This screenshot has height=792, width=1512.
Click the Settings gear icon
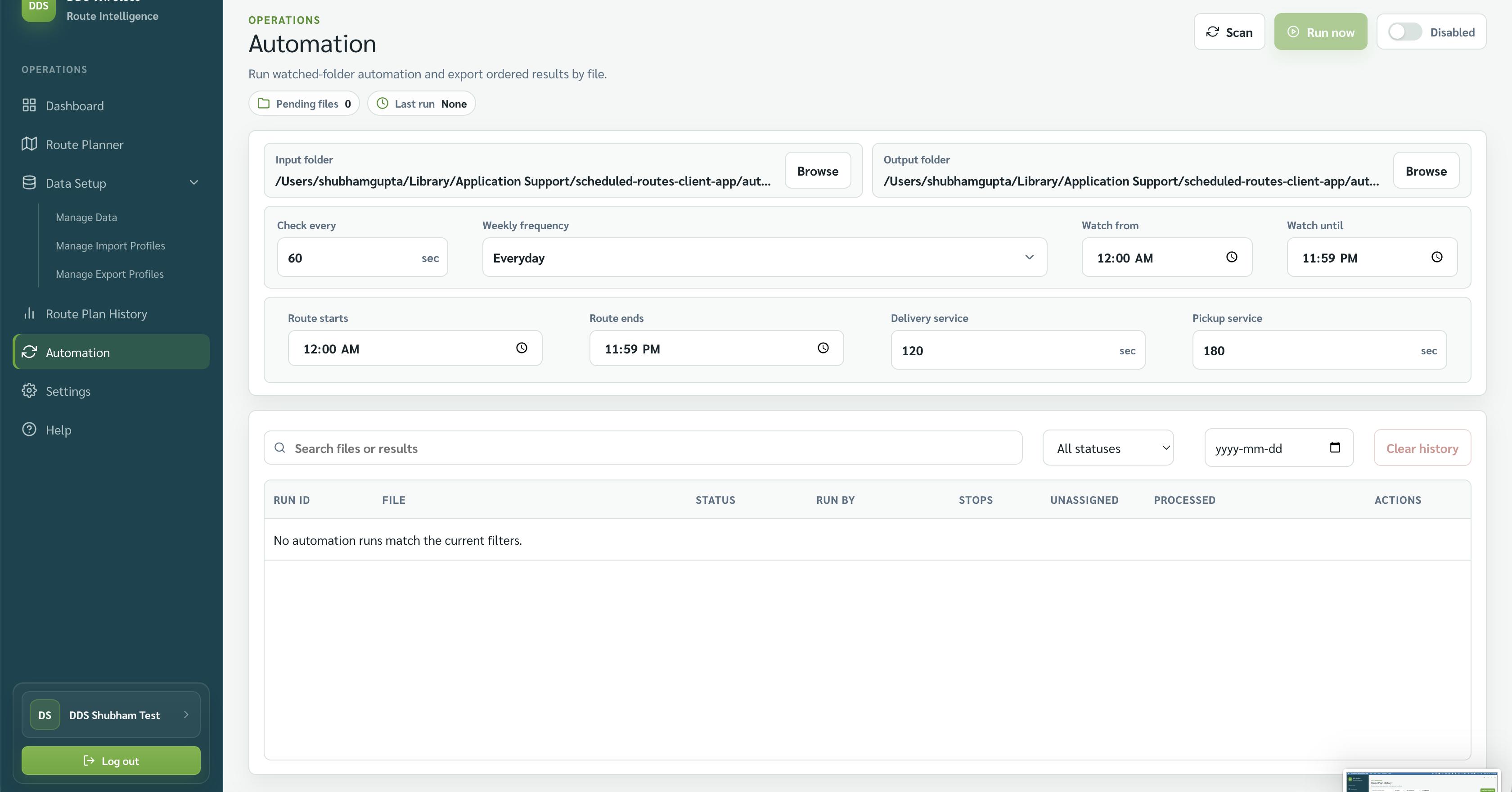(29, 390)
